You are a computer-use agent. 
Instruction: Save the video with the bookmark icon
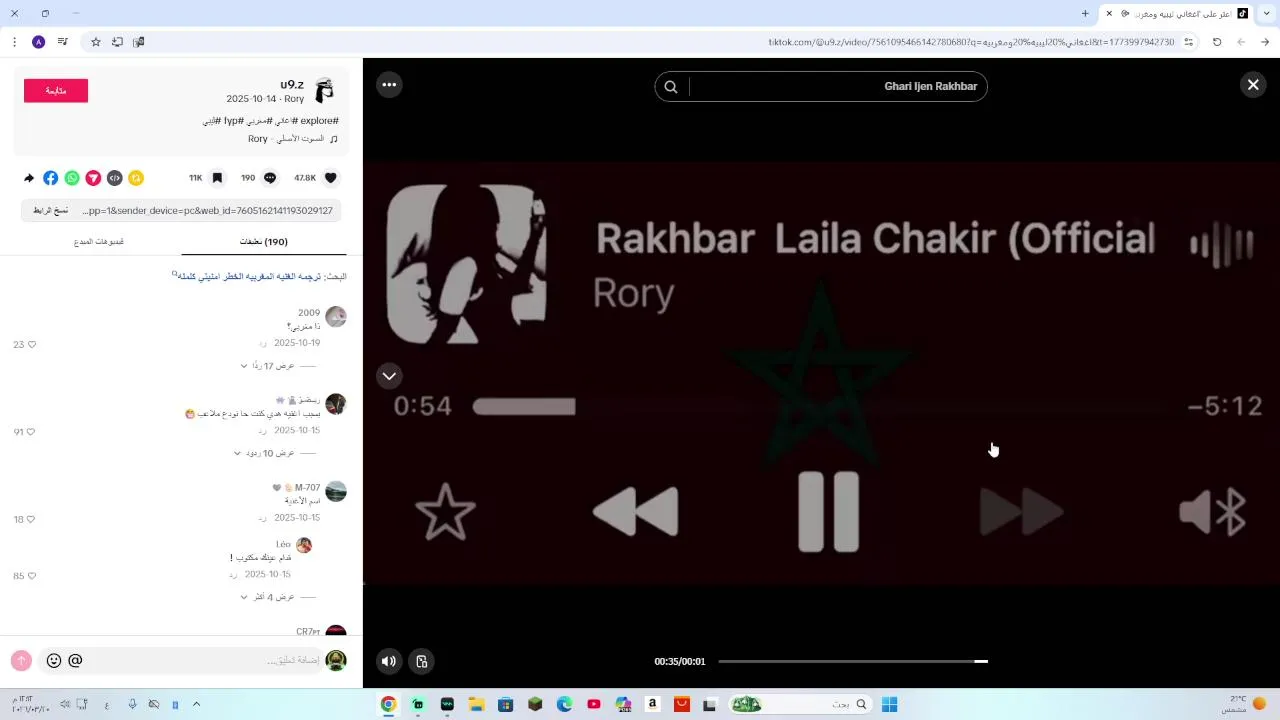click(x=217, y=178)
